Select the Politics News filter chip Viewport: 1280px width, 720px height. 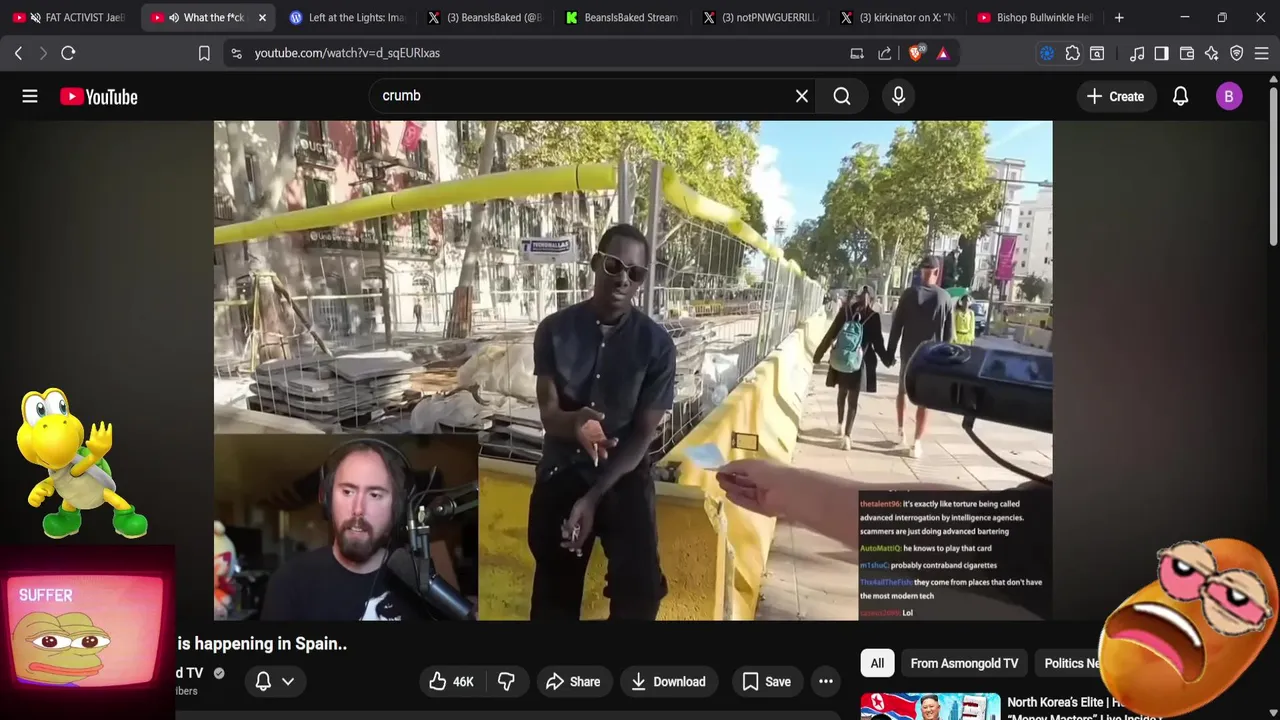click(x=1070, y=663)
